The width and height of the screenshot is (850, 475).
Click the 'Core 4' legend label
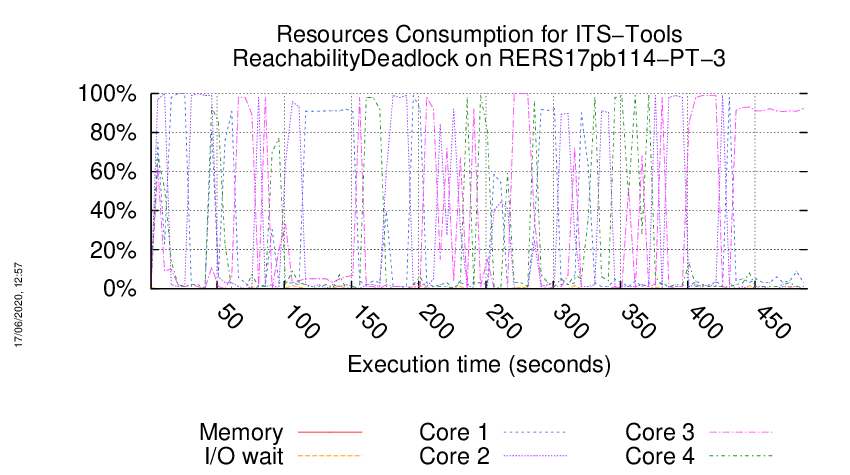(x=660, y=456)
